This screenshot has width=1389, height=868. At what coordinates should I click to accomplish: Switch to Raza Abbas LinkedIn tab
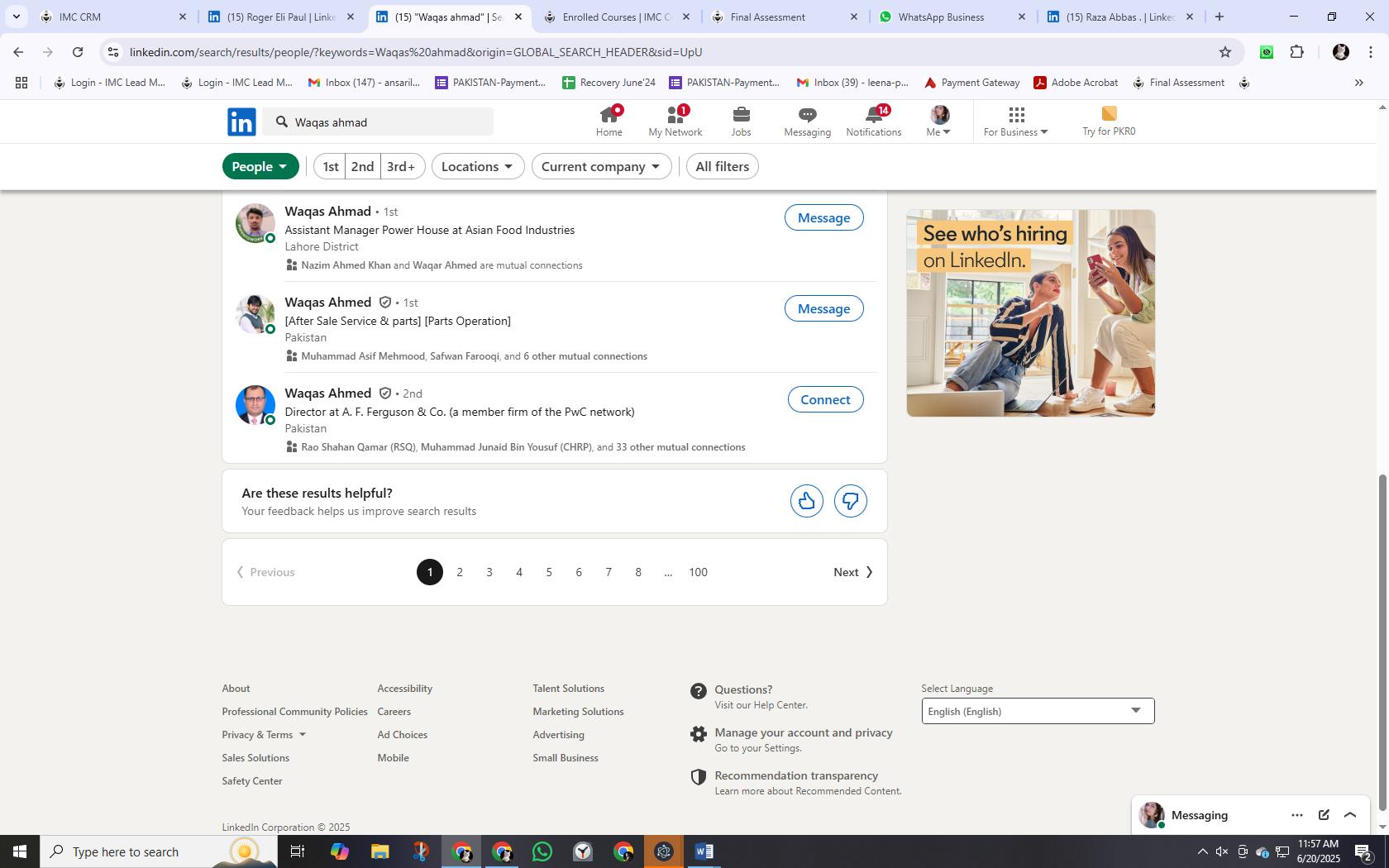point(1119,17)
